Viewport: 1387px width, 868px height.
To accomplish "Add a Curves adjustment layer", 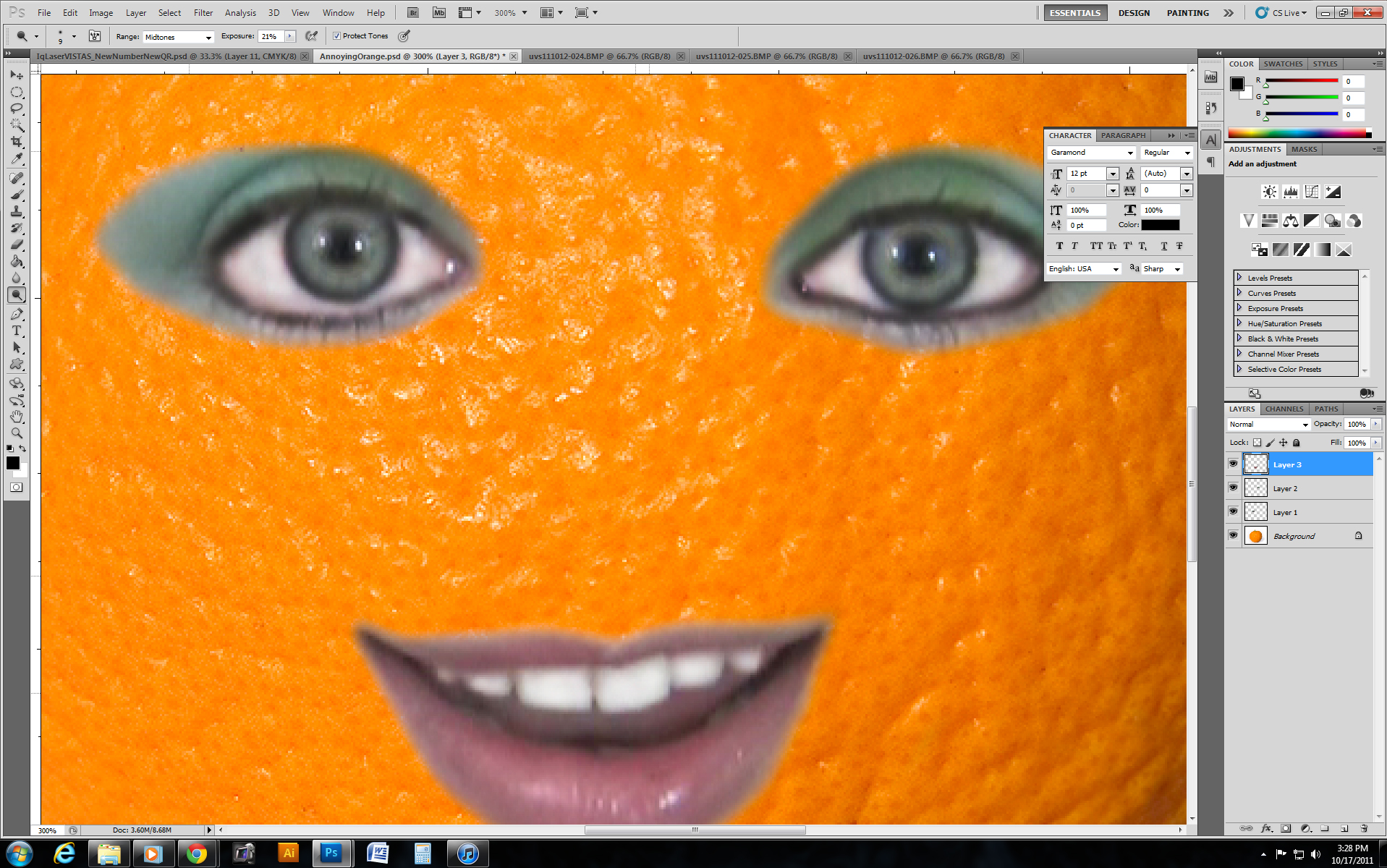I will (x=1311, y=192).
